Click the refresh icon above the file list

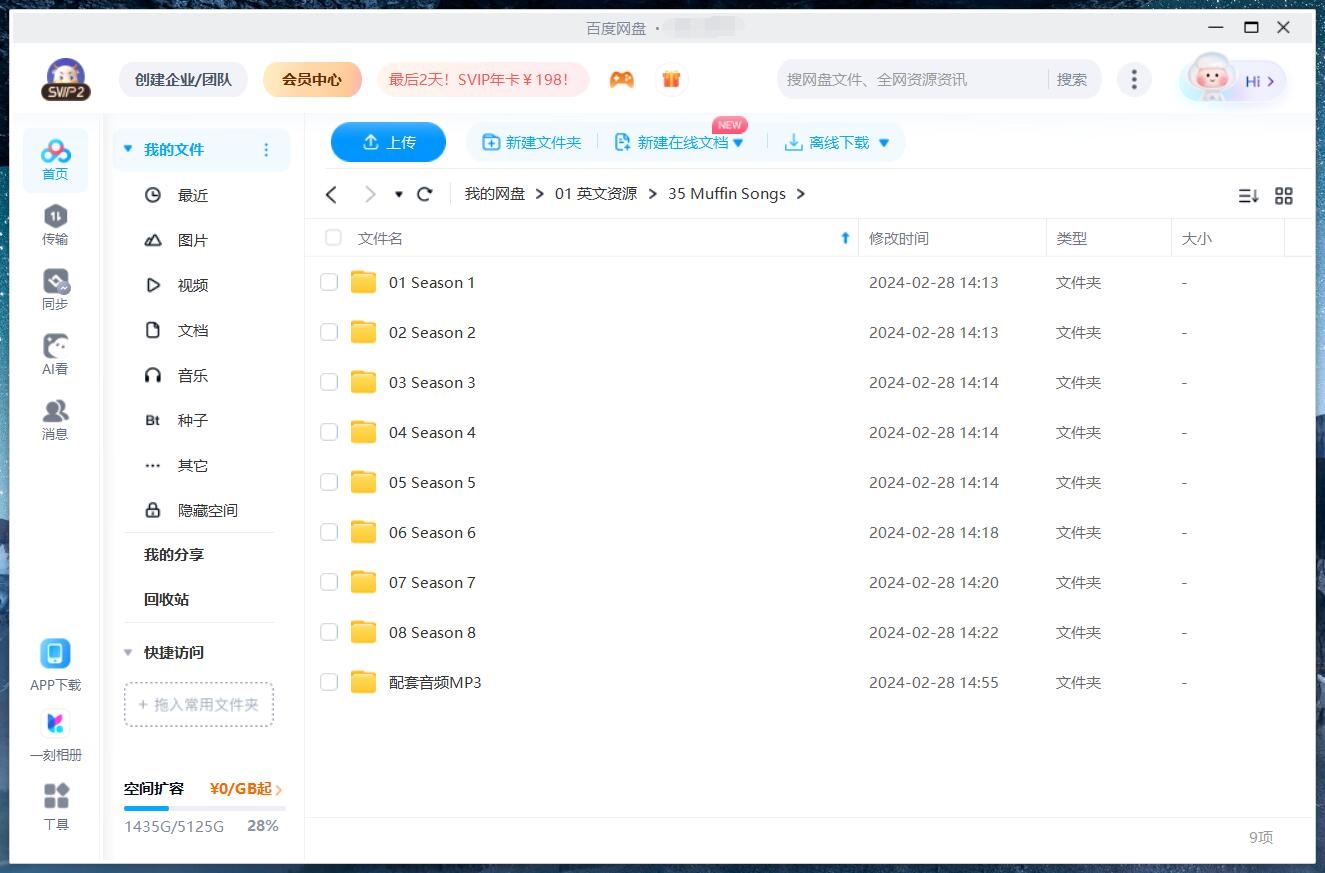pos(424,193)
